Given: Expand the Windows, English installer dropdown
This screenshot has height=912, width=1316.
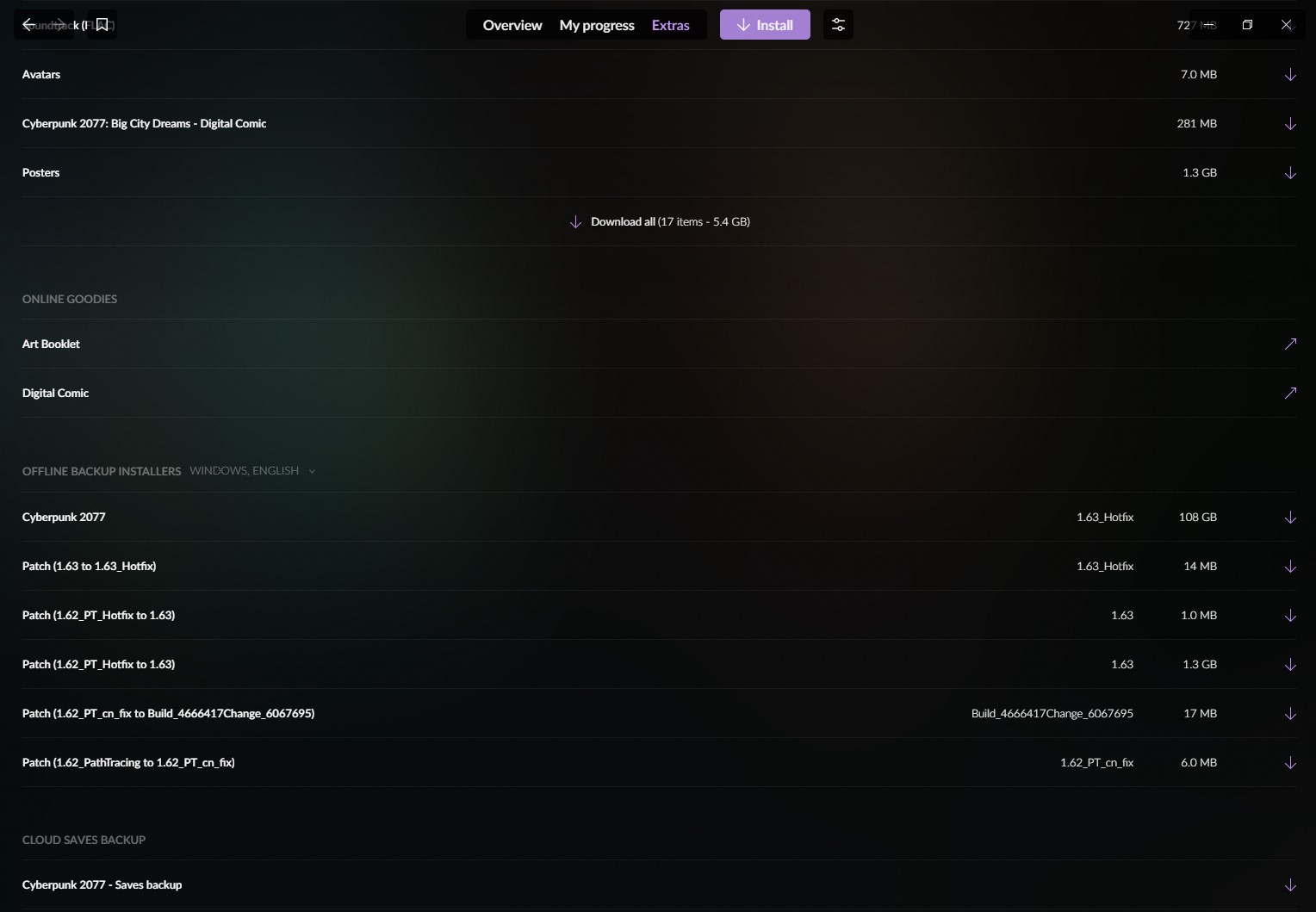Looking at the screenshot, I should (252, 471).
